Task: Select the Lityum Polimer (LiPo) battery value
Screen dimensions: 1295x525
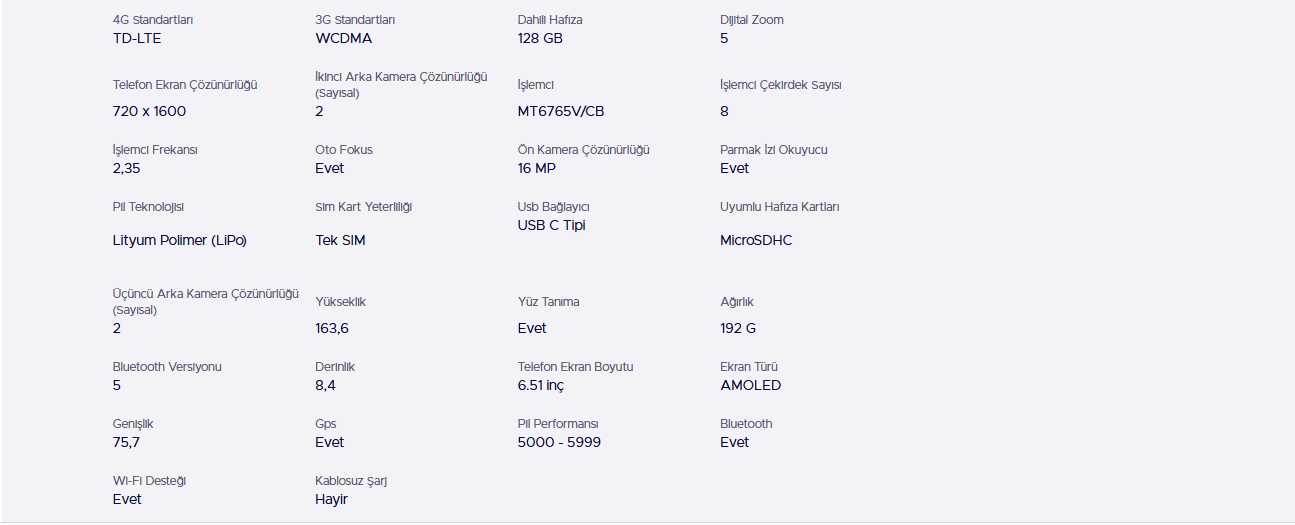Action: coord(180,241)
